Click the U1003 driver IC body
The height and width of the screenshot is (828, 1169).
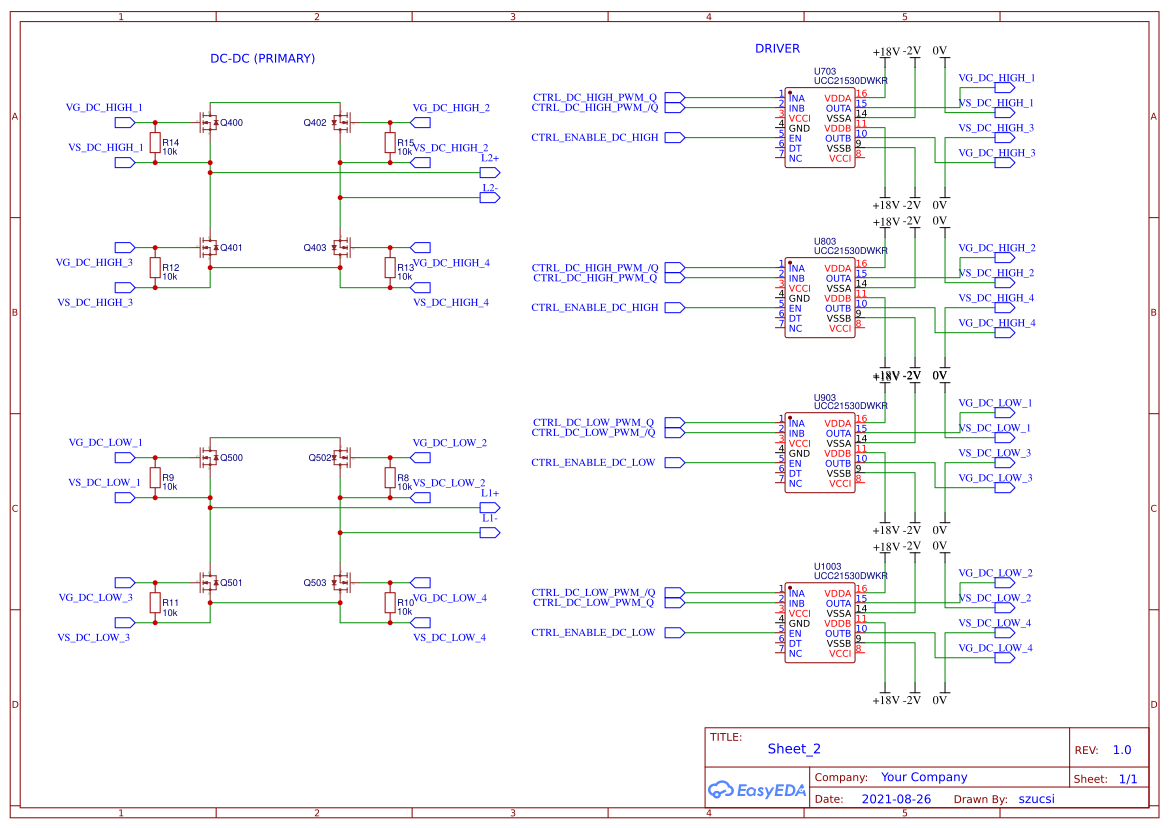click(819, 623)
